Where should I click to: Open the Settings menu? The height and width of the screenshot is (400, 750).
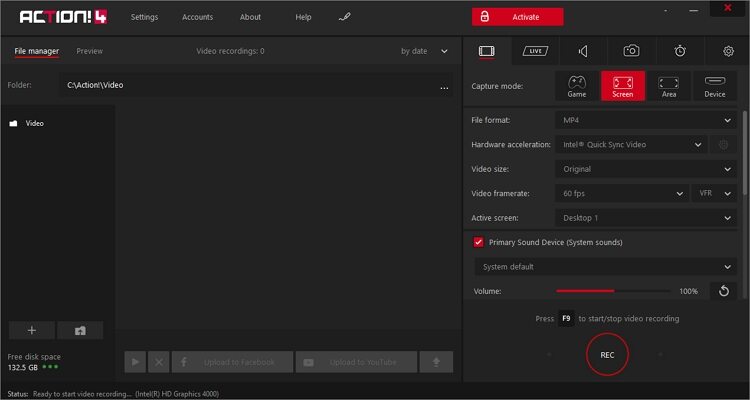(144, 17)
